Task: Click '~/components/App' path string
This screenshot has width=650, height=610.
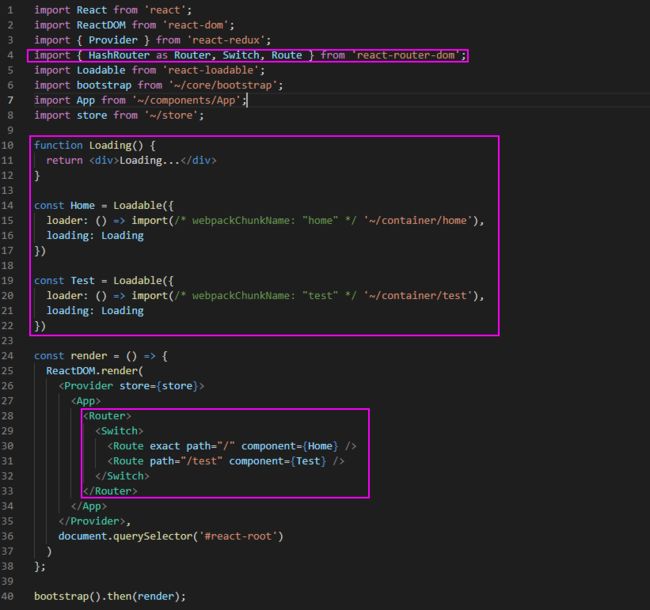Action: (187, 100)
